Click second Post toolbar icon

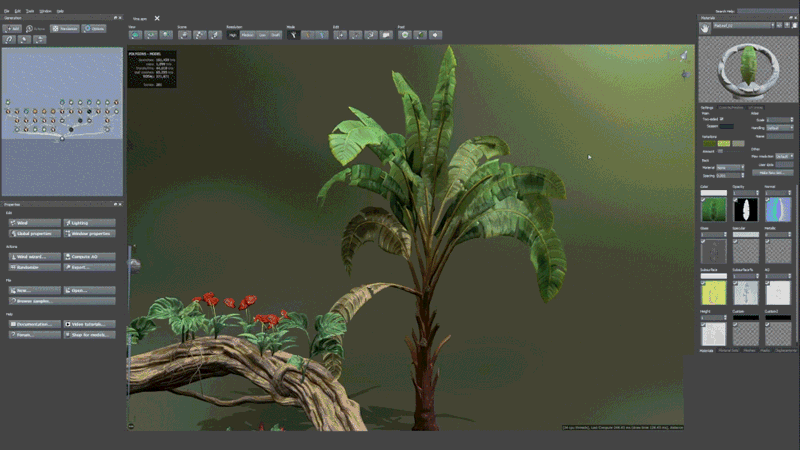pos(420,35)
